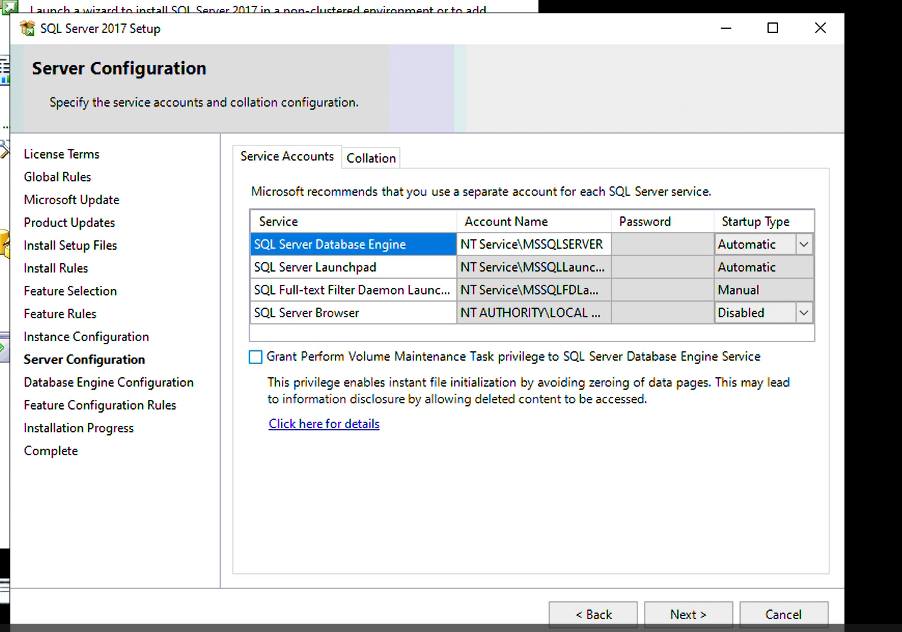Viewport: 902px width, 632px height.
Task: Click Product Updates in the step list
Action: pyautogui.click(x=69, y=223)
